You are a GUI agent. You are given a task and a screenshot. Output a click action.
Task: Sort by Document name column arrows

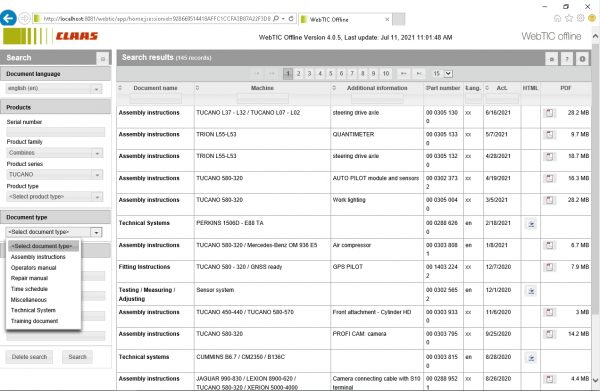tap(120, 88)
